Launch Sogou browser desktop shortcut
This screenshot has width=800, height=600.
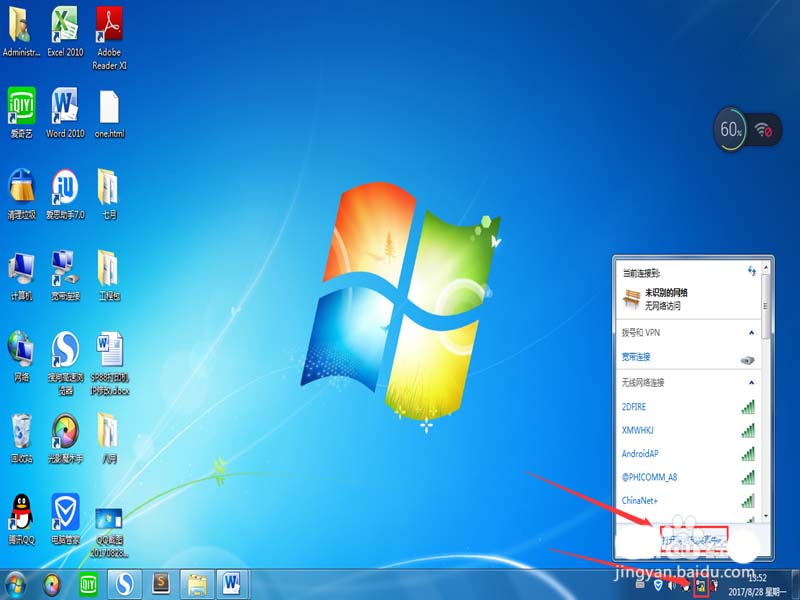tap(65, 363)
